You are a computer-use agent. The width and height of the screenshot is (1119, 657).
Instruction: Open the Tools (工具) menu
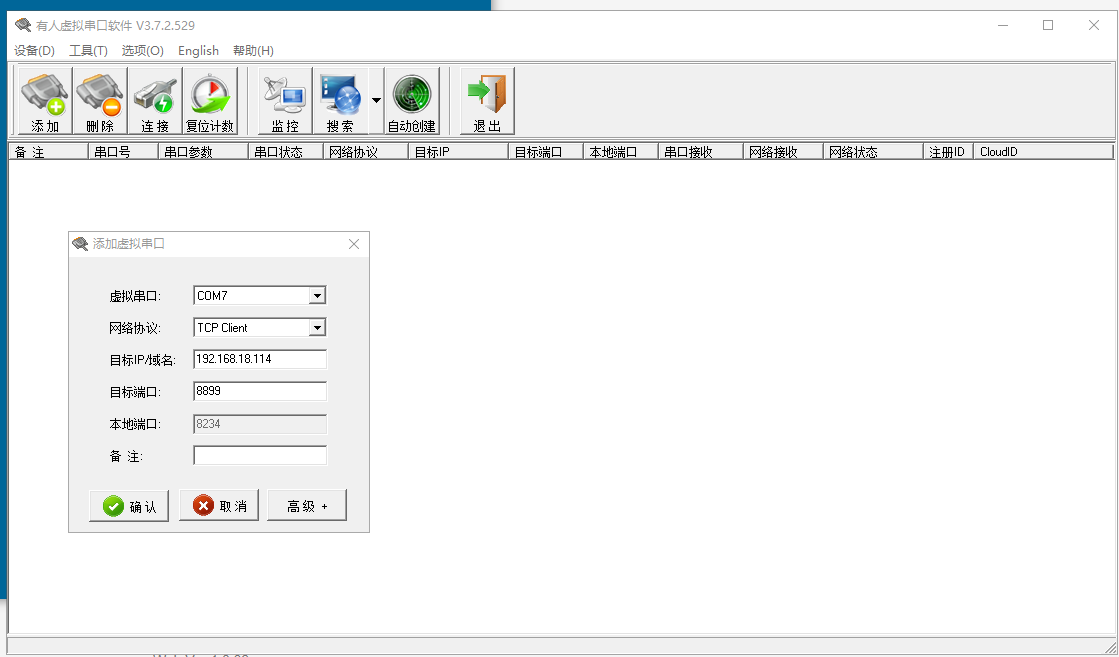pyautogui.click(x=88, y=51)
